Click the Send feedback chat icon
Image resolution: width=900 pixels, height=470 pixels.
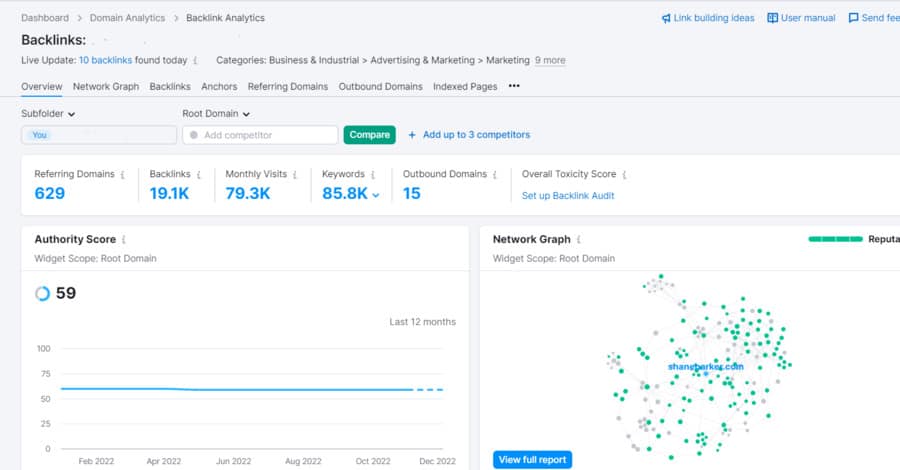[853, 18]
